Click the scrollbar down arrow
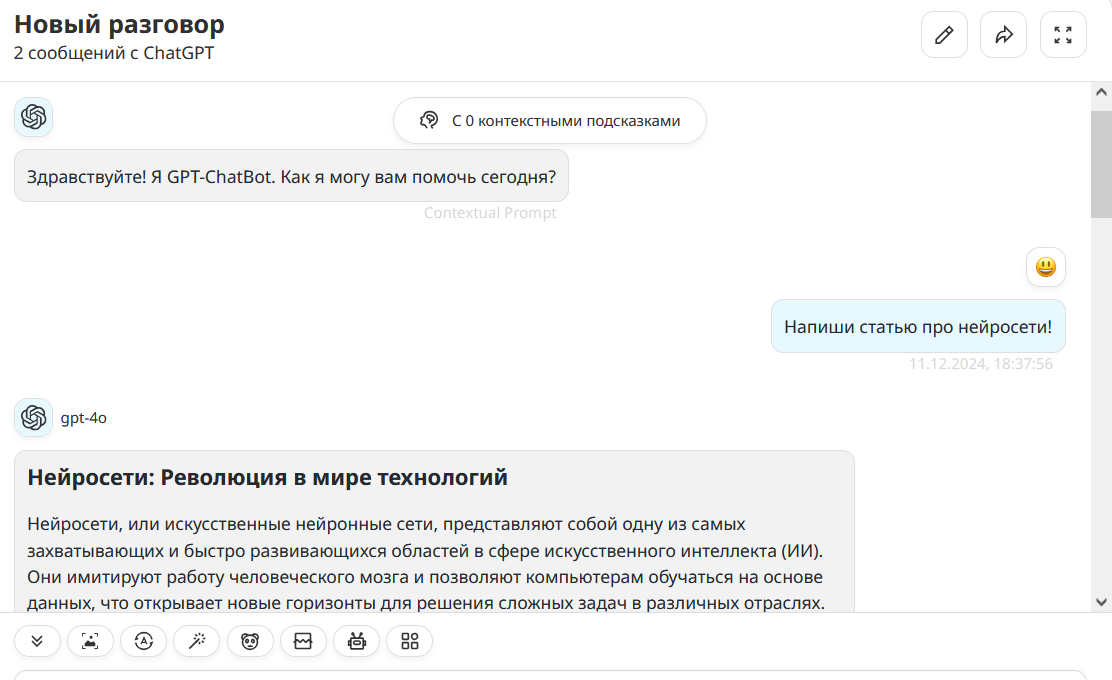Image resolution: width=1112 pixels, height=680 pixels. point(1101,602)
